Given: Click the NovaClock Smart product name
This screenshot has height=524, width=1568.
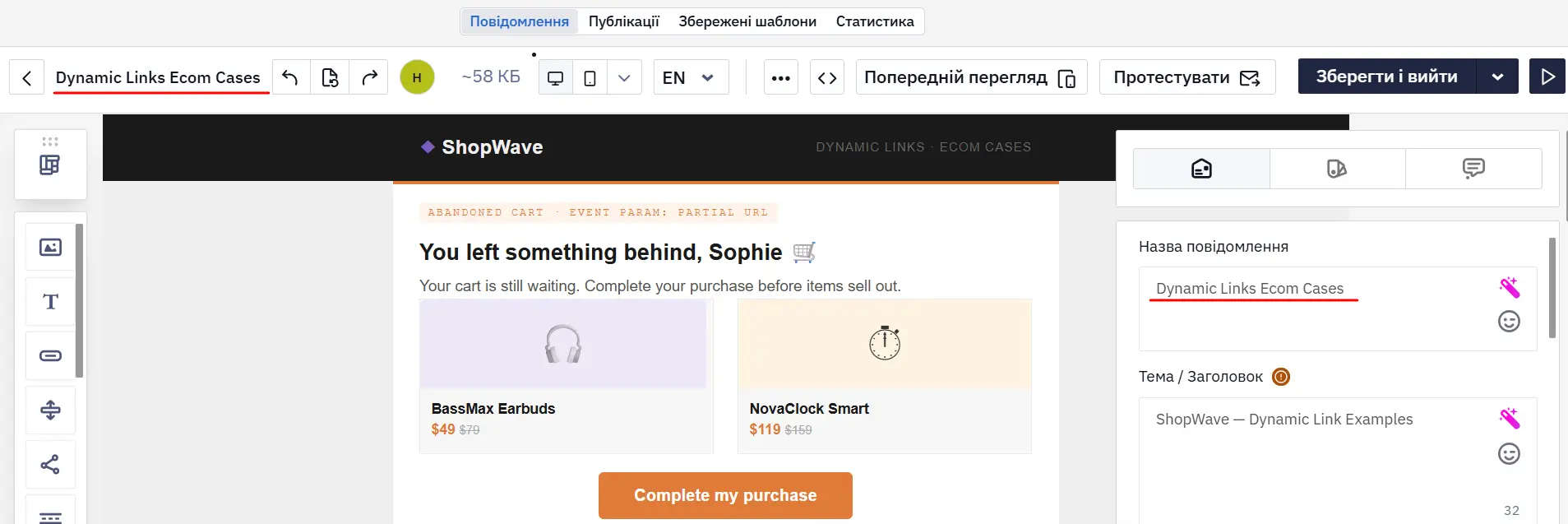Looking at the screenshot, I should 809,409.
